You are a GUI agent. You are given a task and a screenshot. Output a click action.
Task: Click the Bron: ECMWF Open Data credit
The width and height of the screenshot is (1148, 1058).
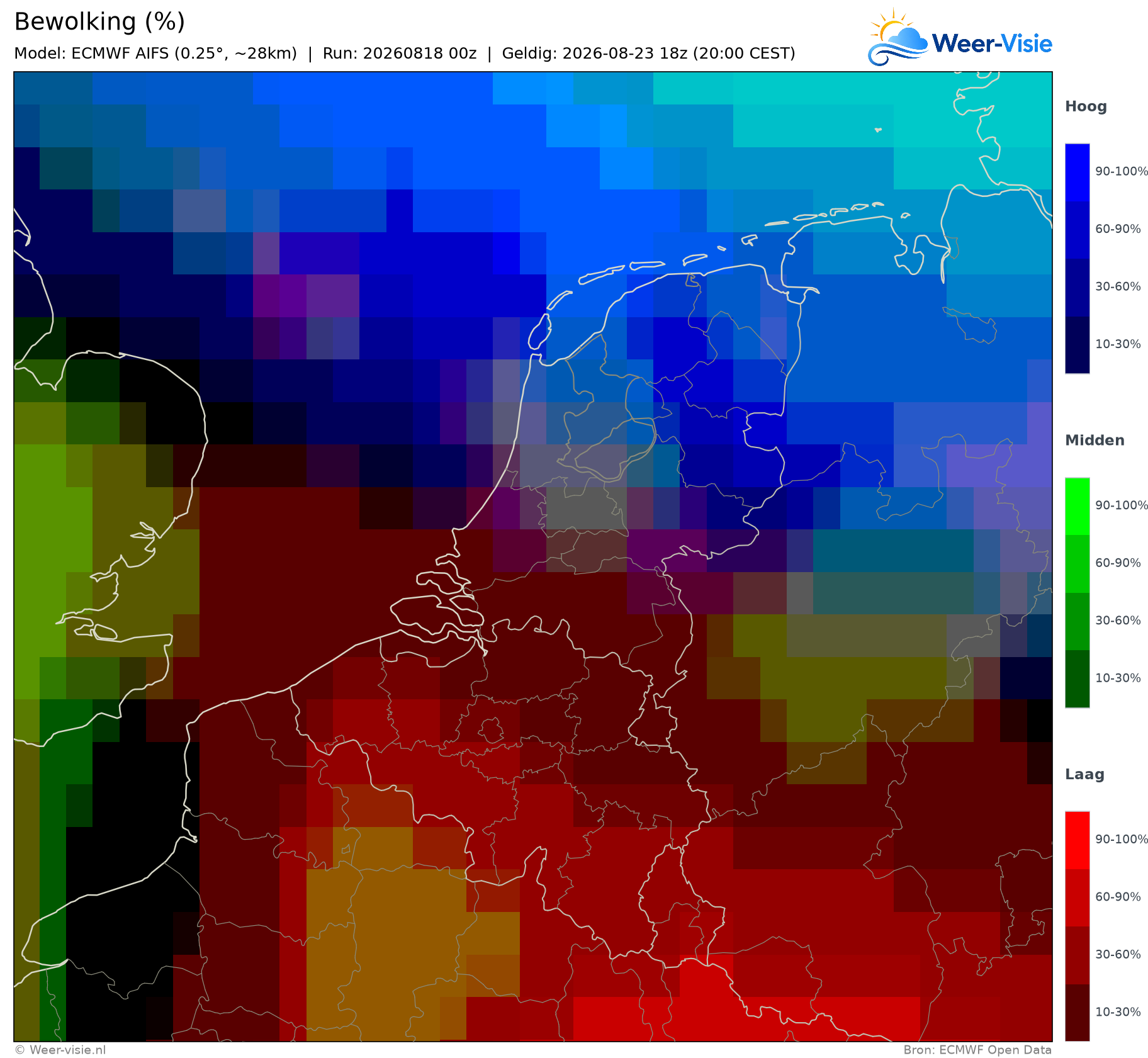(977, 1050)
